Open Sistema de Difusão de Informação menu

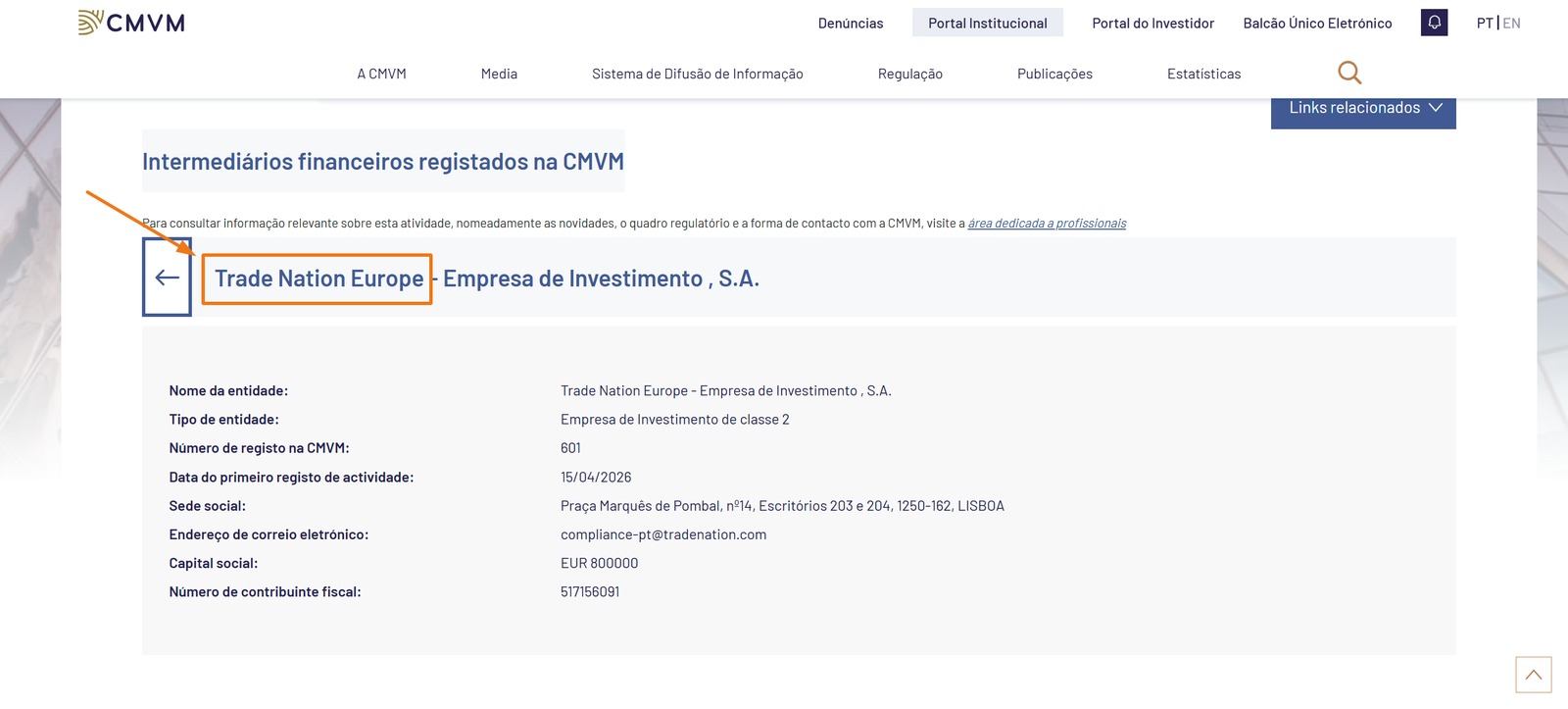pos(697,74)
